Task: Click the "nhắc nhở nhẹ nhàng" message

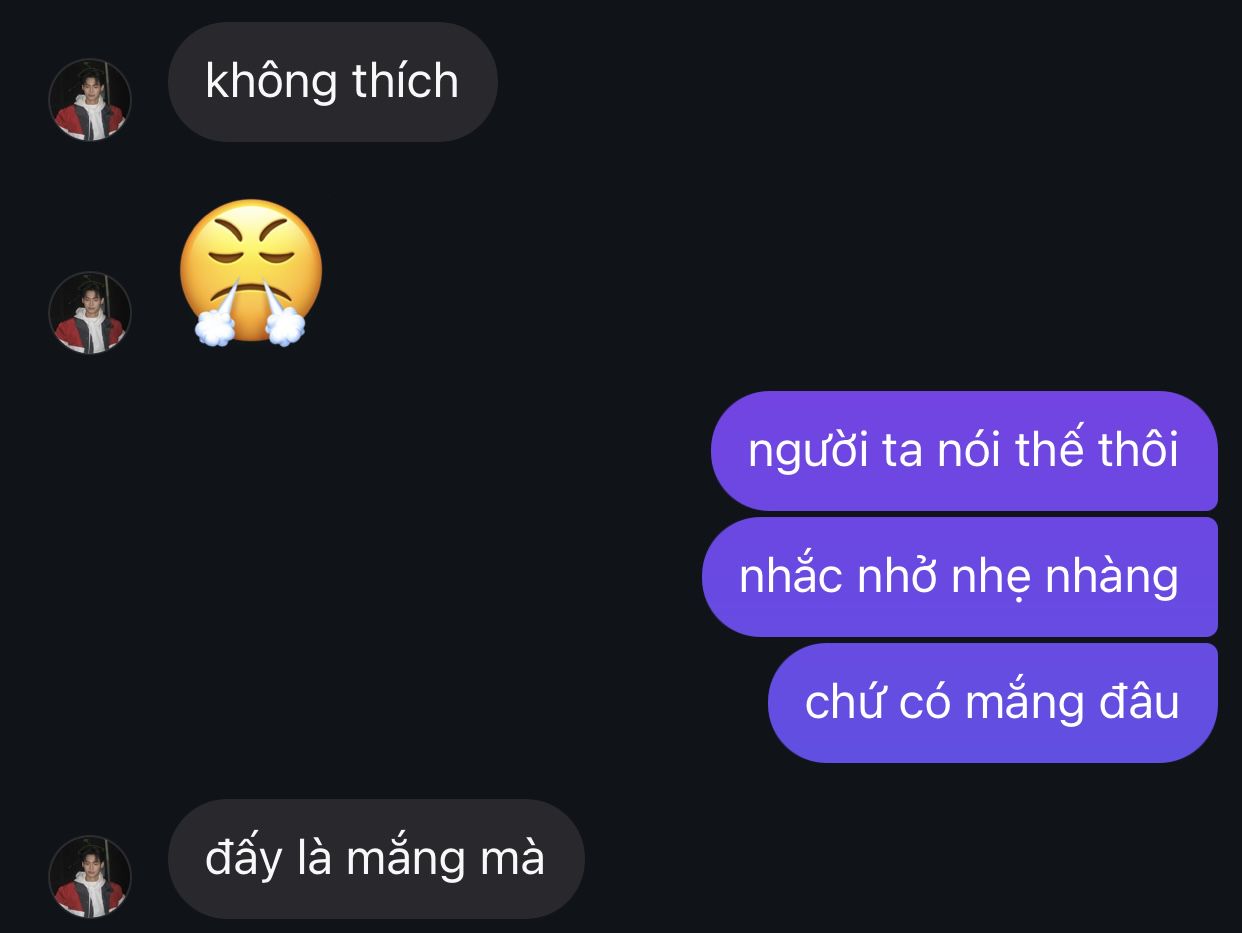Action: (960, 577)
